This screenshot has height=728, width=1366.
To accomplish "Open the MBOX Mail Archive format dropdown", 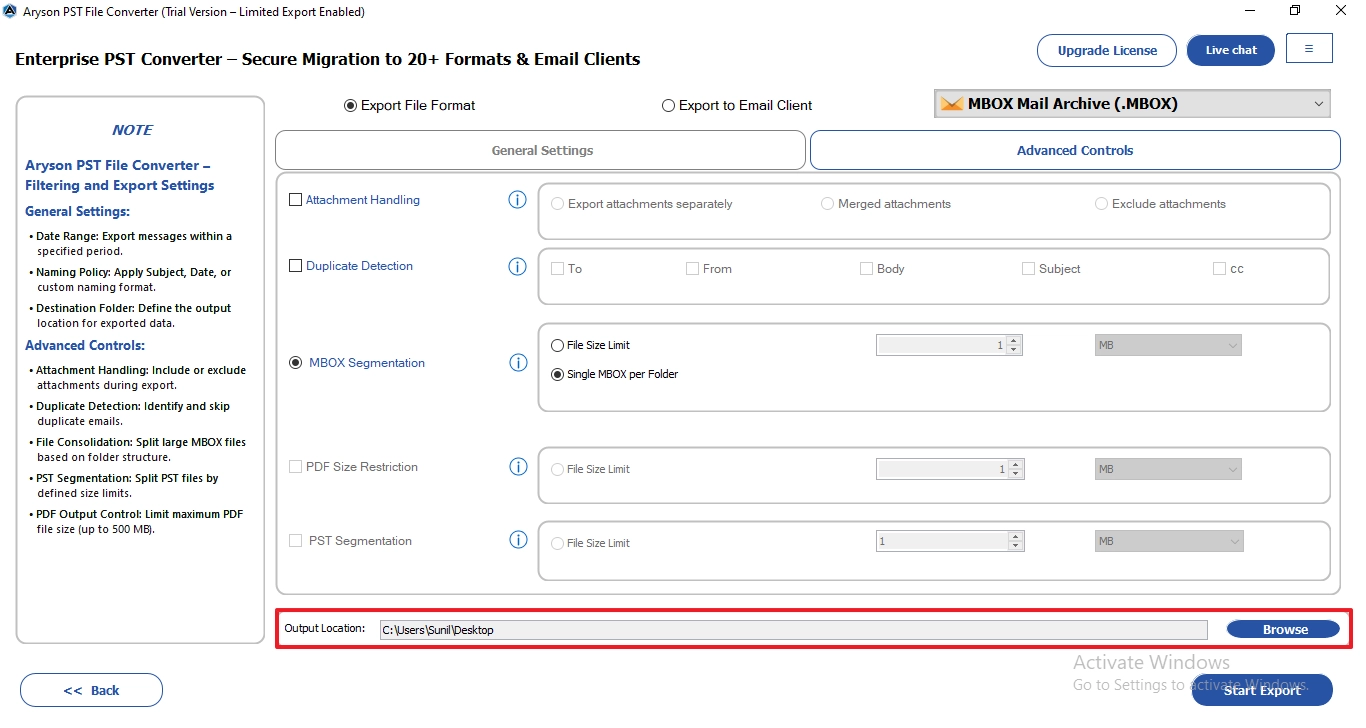I will pos(1132,104).
